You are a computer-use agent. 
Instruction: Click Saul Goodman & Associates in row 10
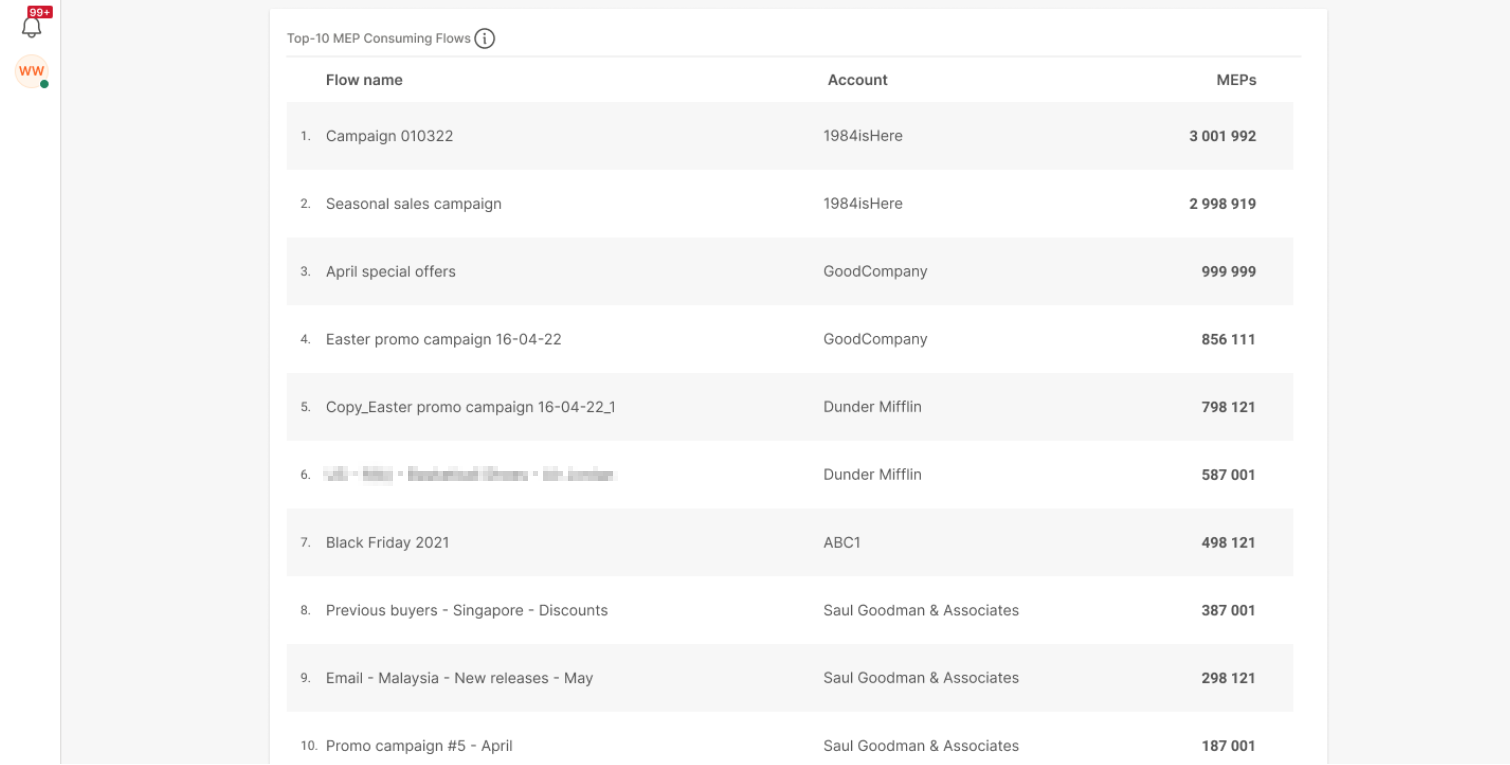tap(921, 746)
